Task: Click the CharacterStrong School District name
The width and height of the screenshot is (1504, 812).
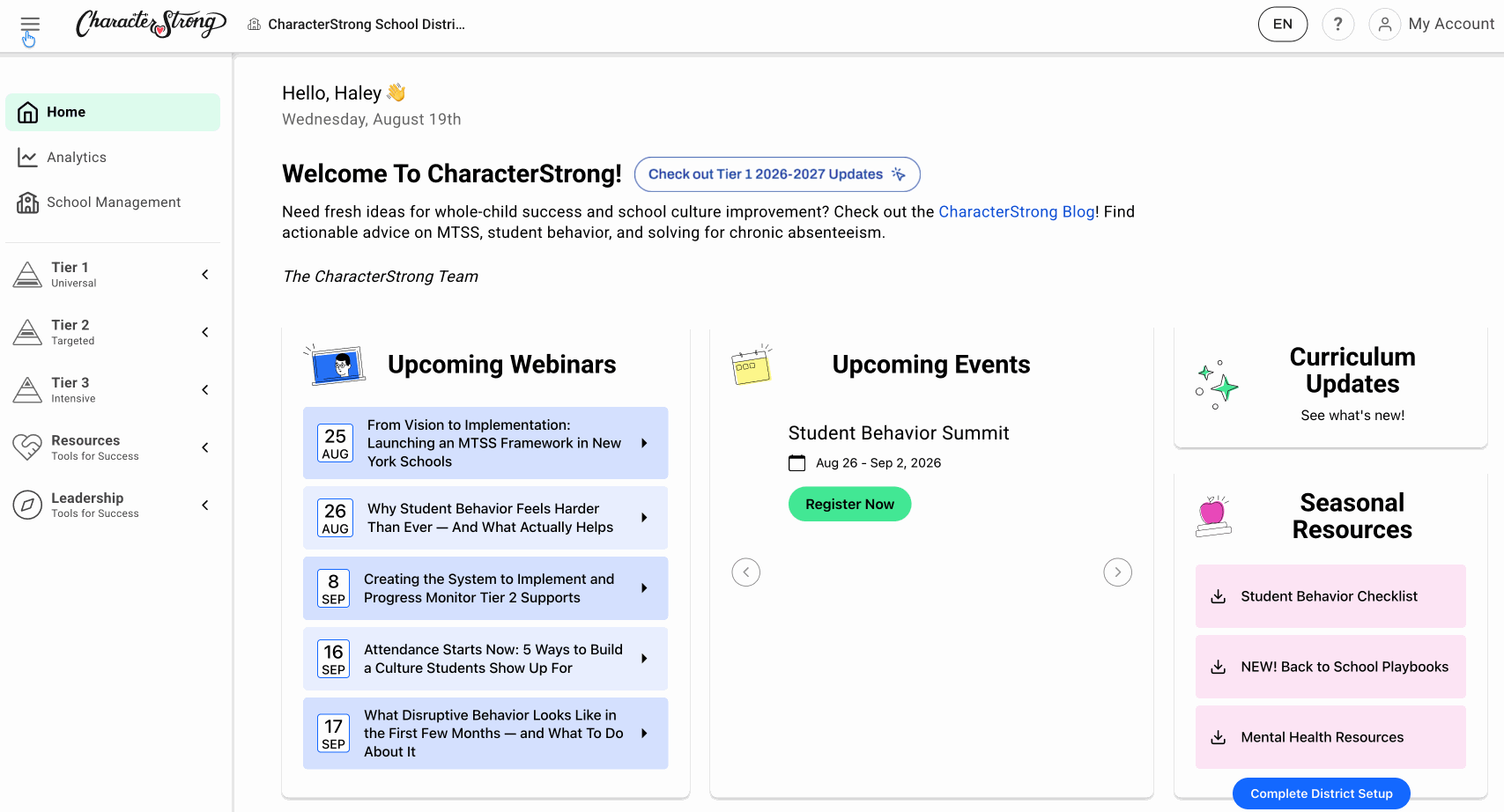Action: tap(367, 25)
